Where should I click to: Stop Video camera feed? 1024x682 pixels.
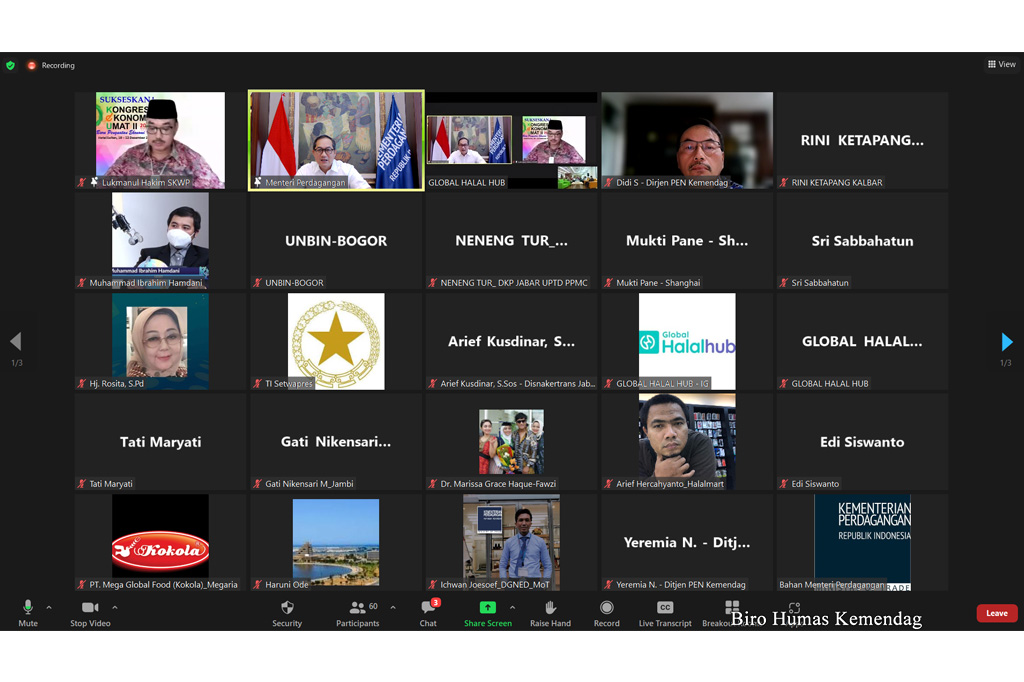(x=90, y=611)
